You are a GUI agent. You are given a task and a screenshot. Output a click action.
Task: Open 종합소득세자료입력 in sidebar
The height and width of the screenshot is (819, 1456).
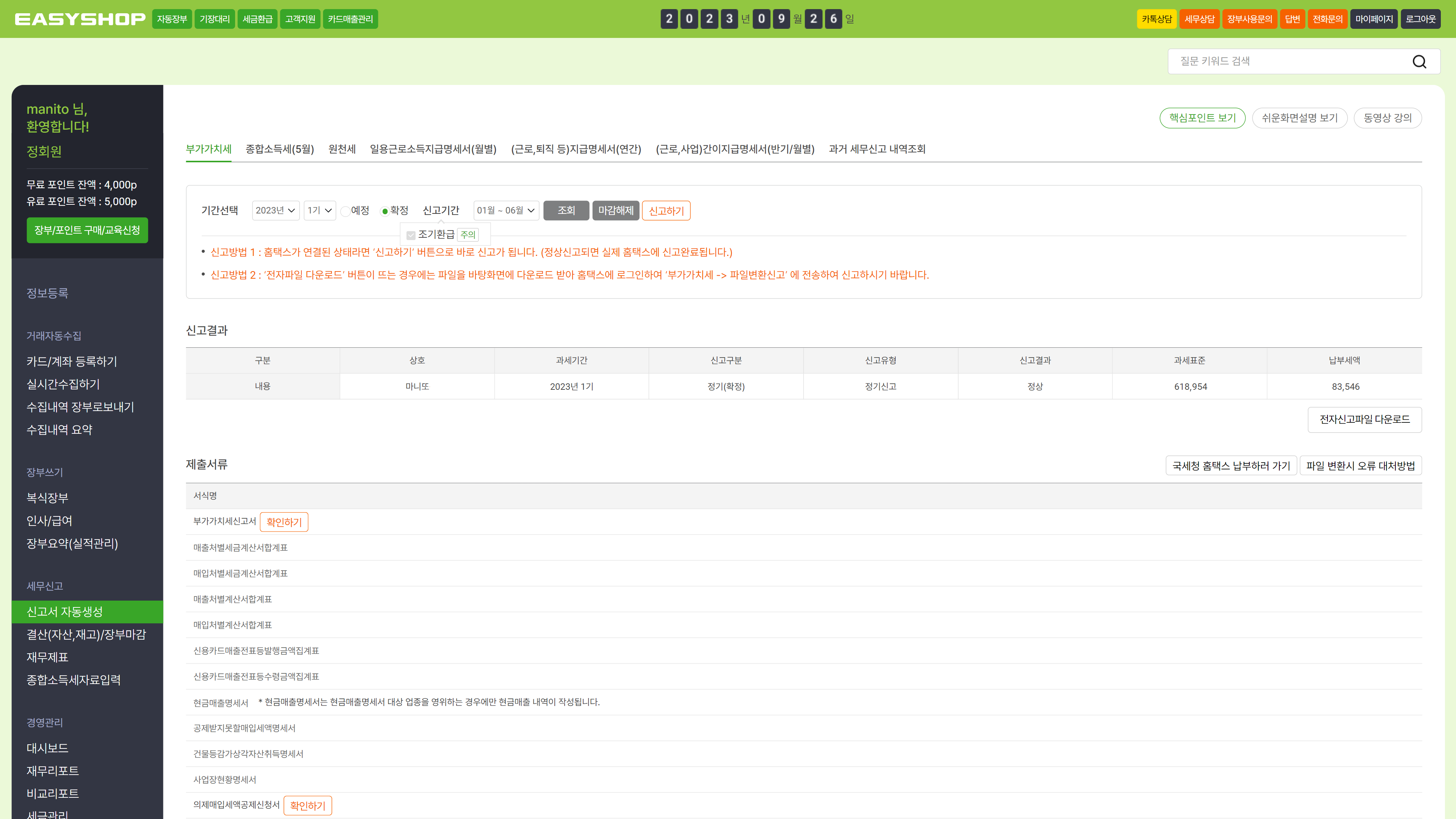[74, 681]
